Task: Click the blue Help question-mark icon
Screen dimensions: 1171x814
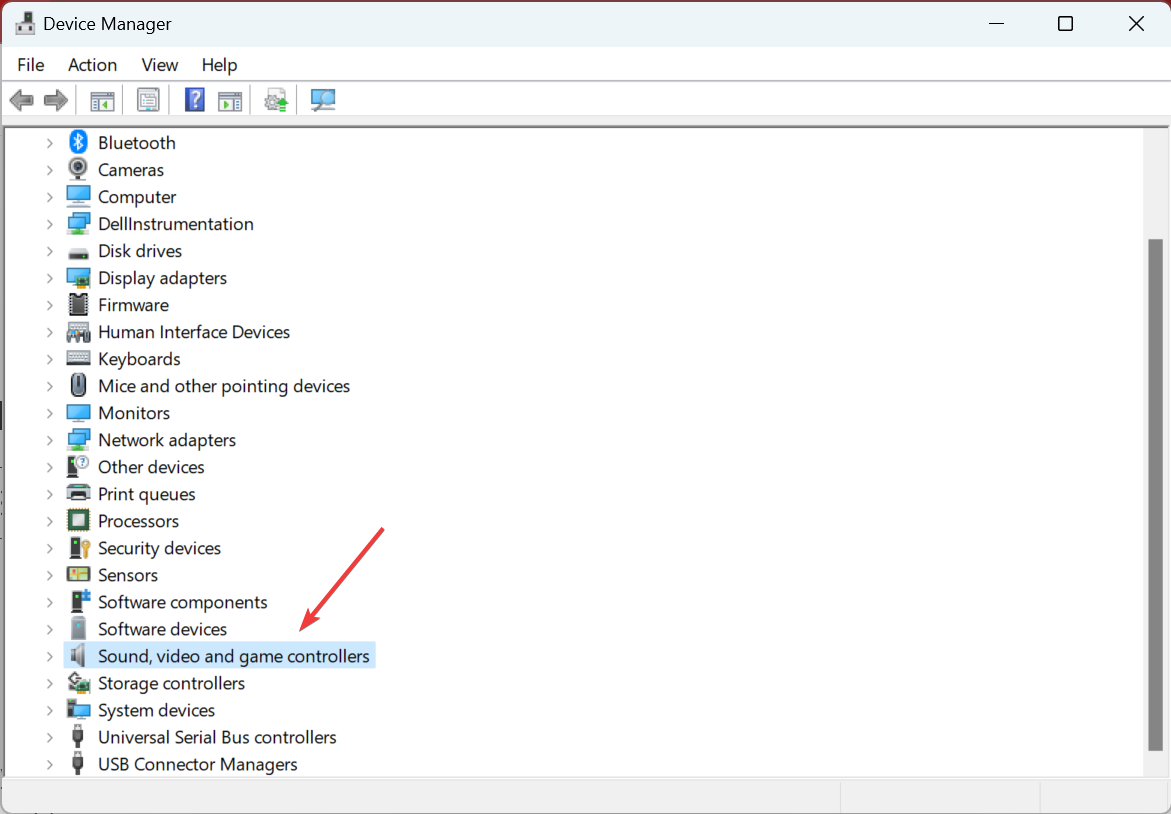Action: pyautogui.click(x=194, y=100)
